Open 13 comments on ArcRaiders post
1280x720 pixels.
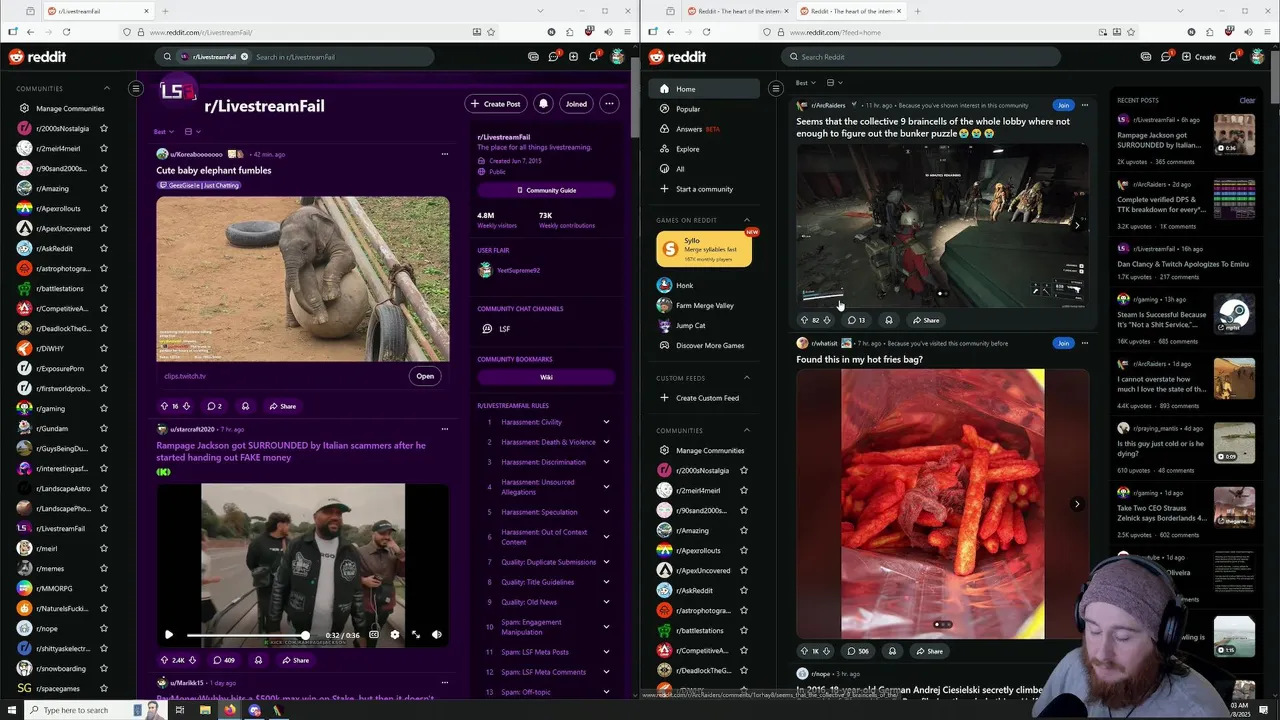(x=856, y=320)
